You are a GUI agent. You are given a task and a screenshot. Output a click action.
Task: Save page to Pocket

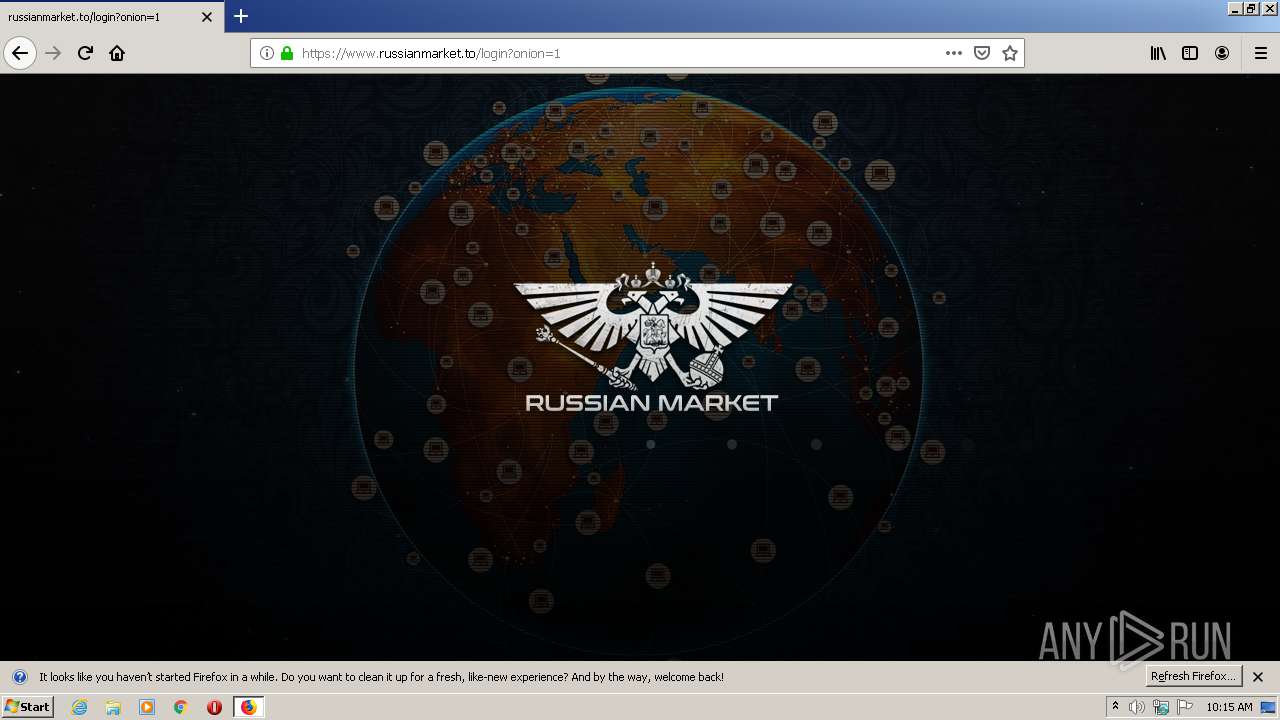tap(982, 53)
